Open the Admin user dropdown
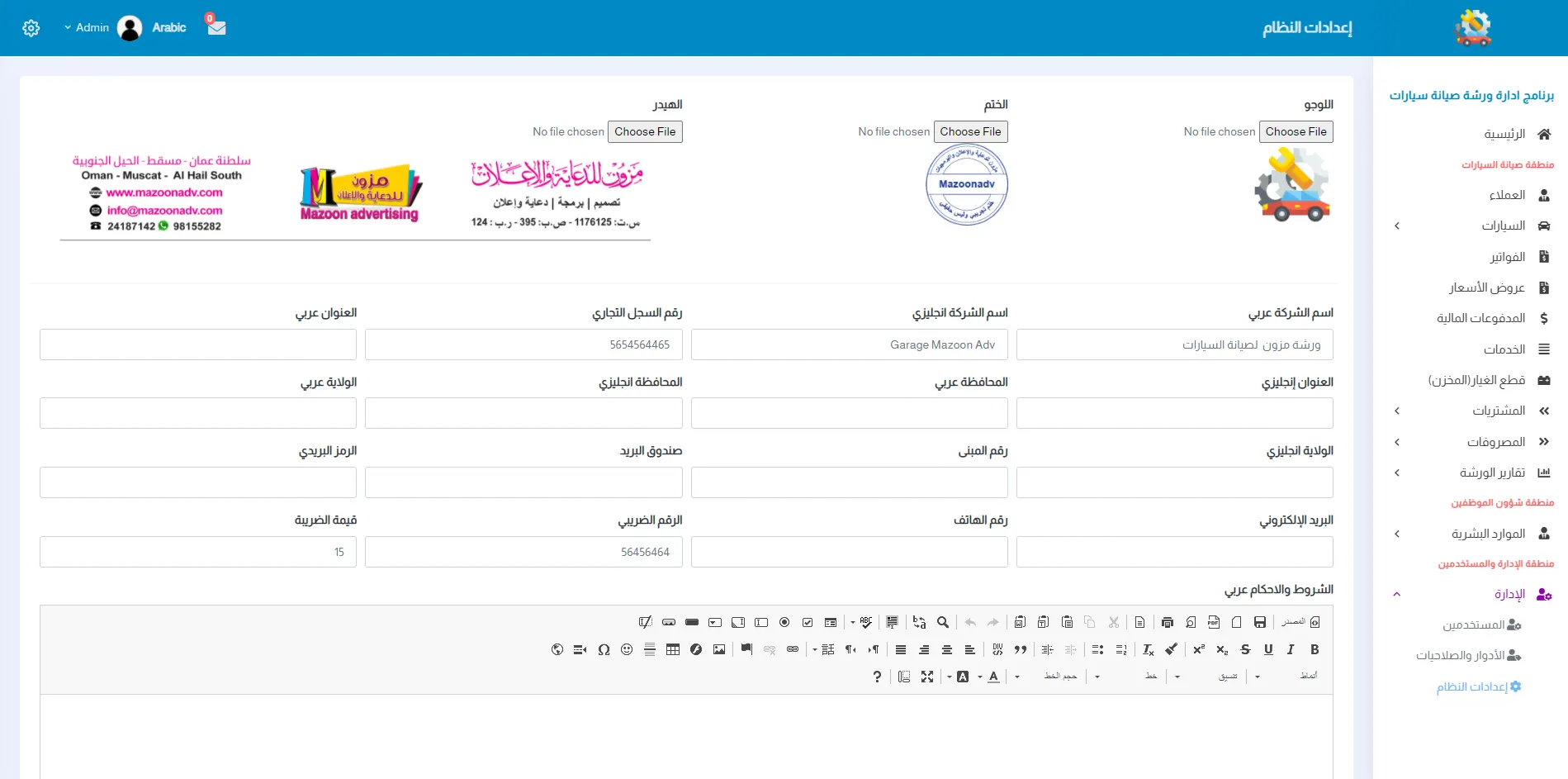 (x=87, y=27)
